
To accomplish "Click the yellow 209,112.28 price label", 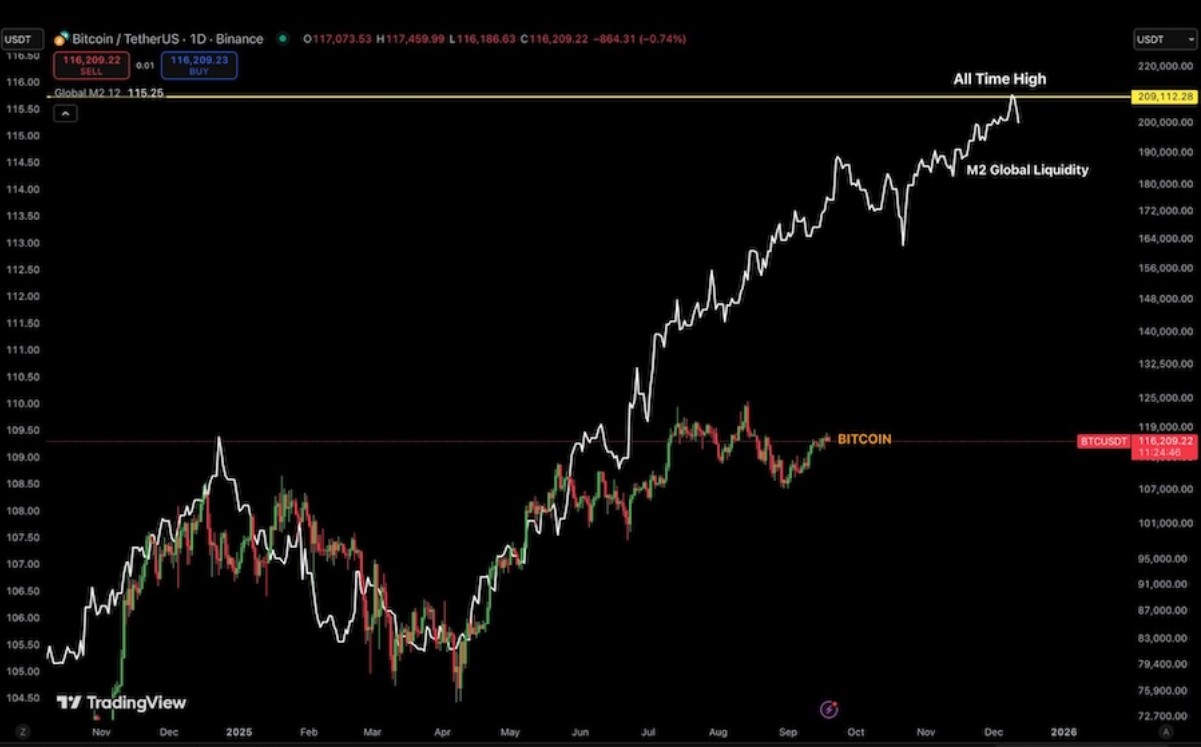I will pos(1163,96).
